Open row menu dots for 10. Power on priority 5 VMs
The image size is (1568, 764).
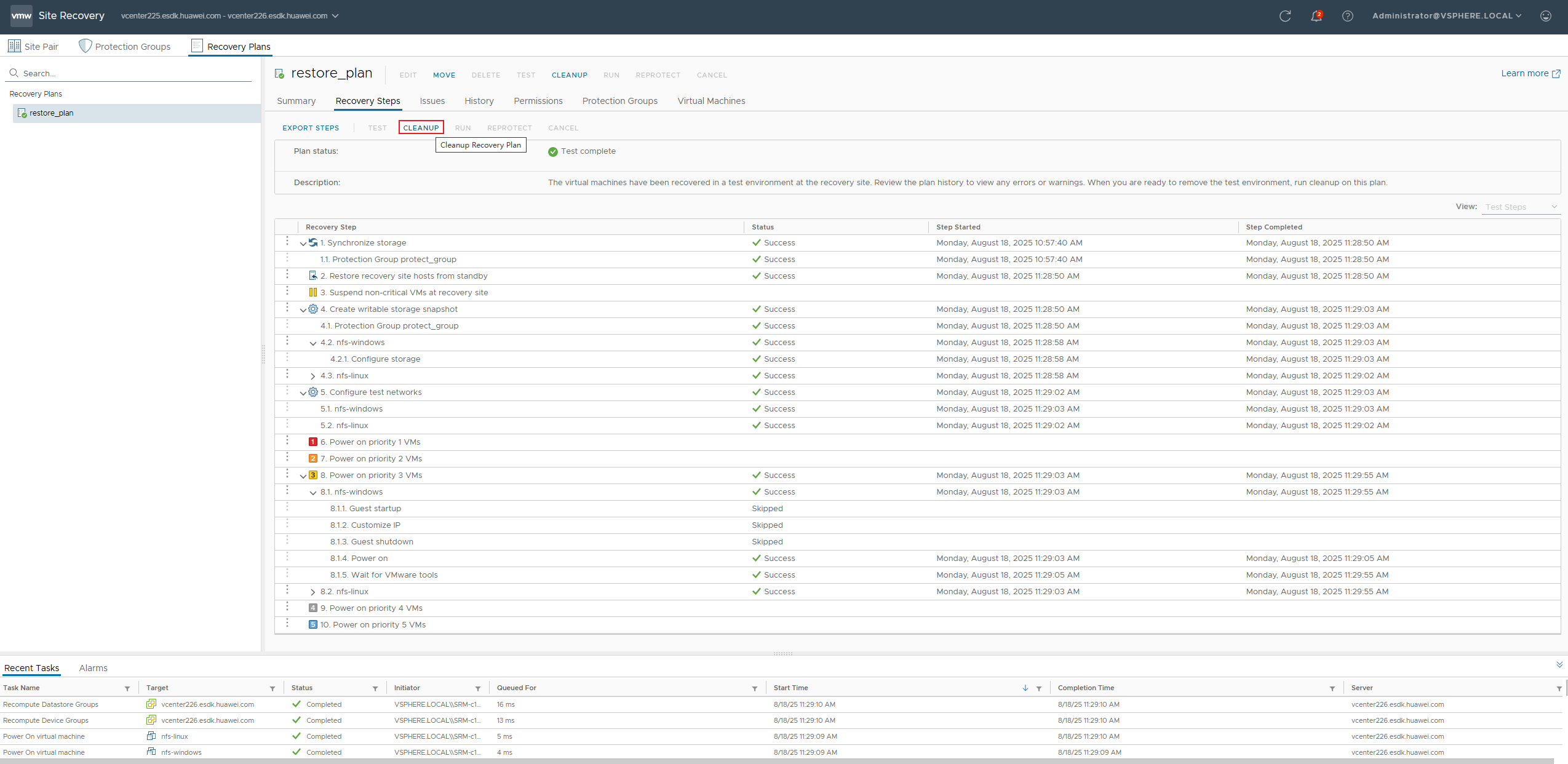tap(287, 623)
